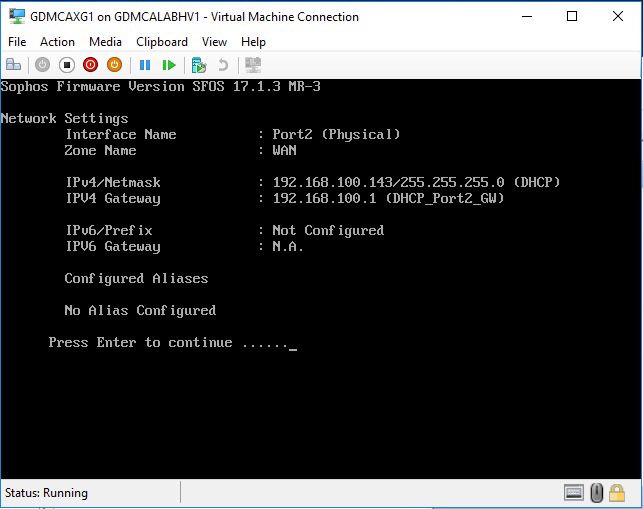Click the Revert undo arrow icon
The height and width of the screenshot is (509, 643).
pyautogui.click(x=223, y=65)
